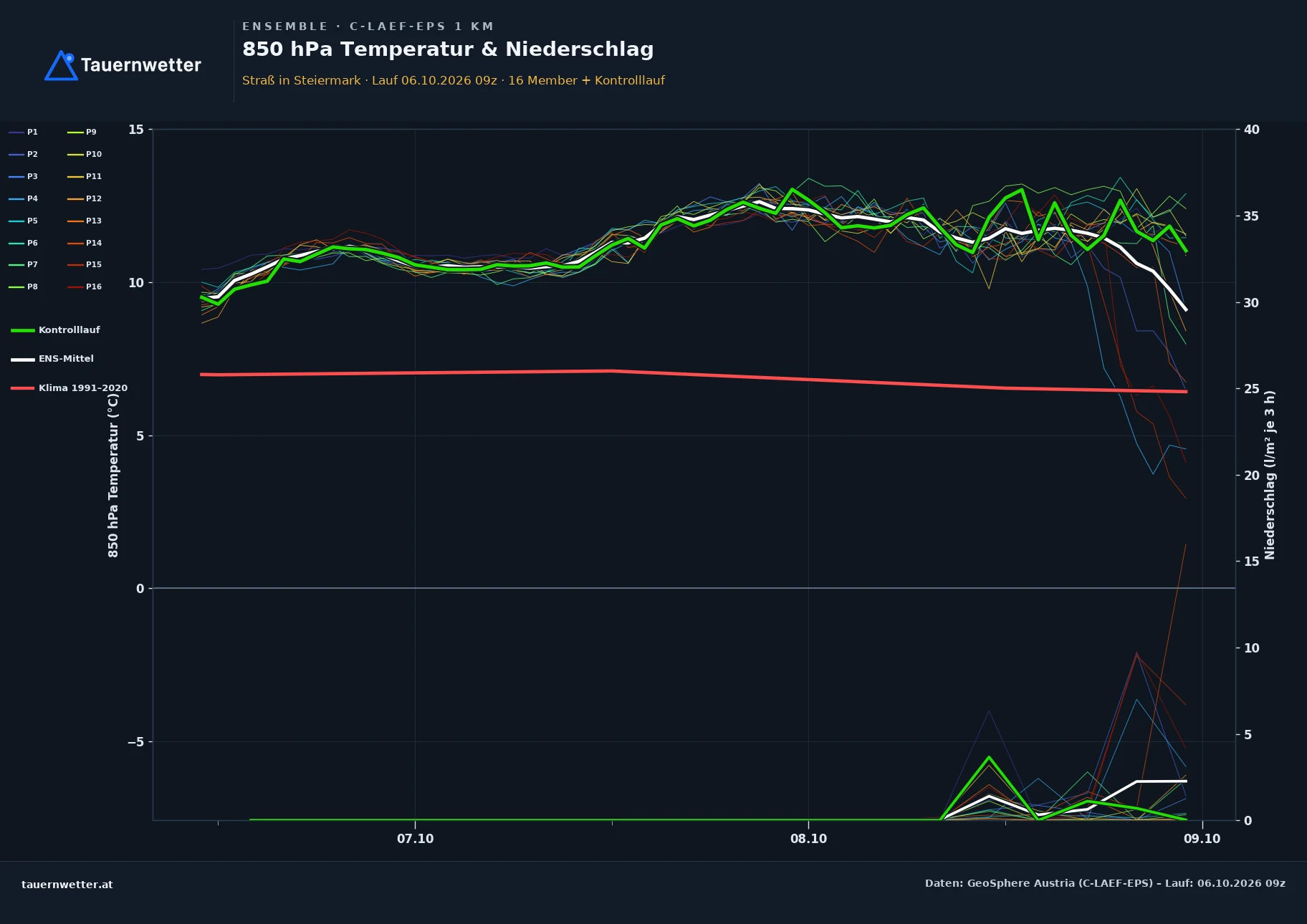Select the P7 legend entry
This screenshot has width=1307, height=924.
(x=23, y=265)
